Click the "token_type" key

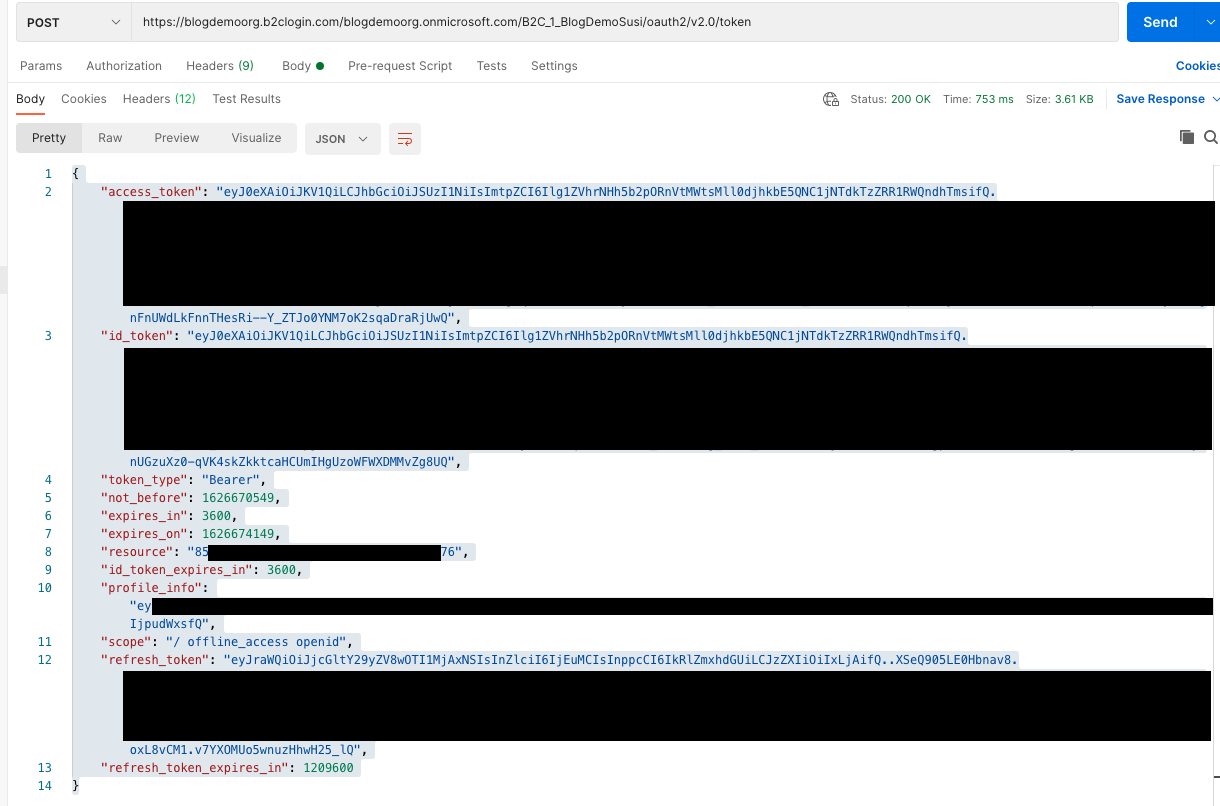(x=144, y=480)
